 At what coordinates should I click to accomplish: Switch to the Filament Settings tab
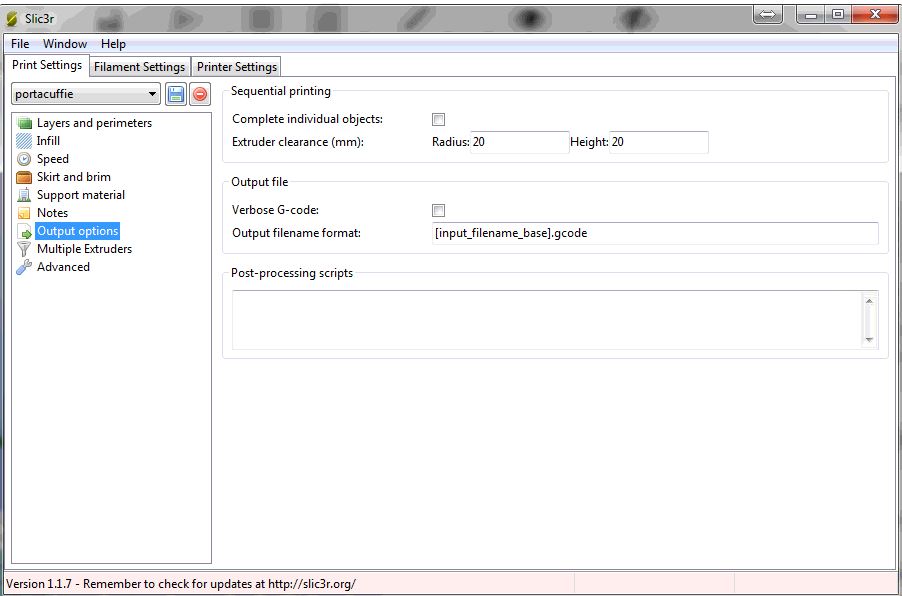pos(140,67)
